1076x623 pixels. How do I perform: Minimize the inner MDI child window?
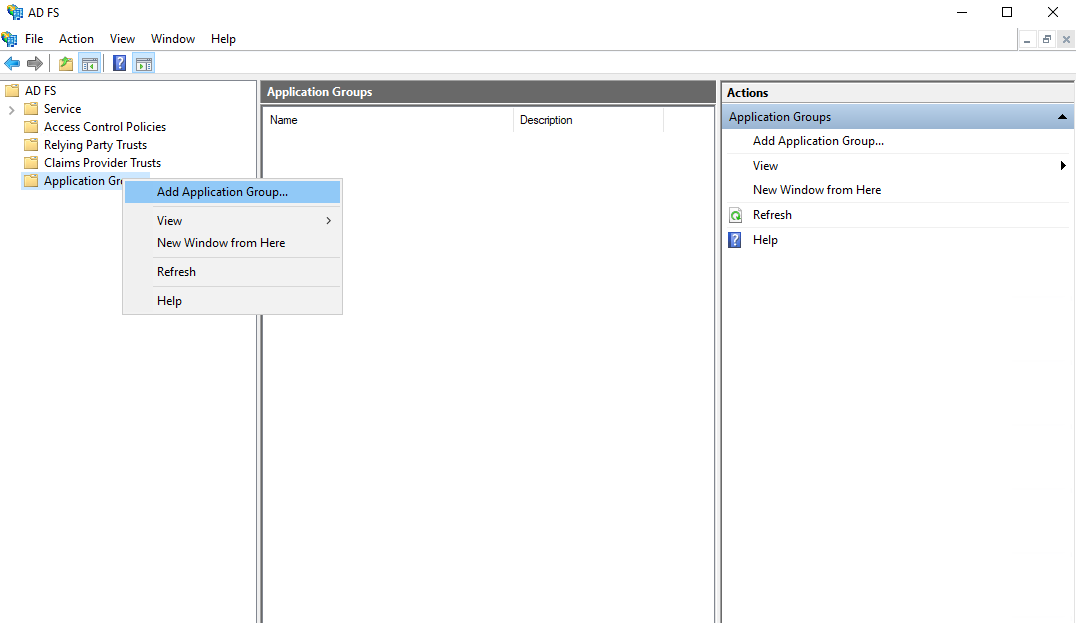[1027, 40]
